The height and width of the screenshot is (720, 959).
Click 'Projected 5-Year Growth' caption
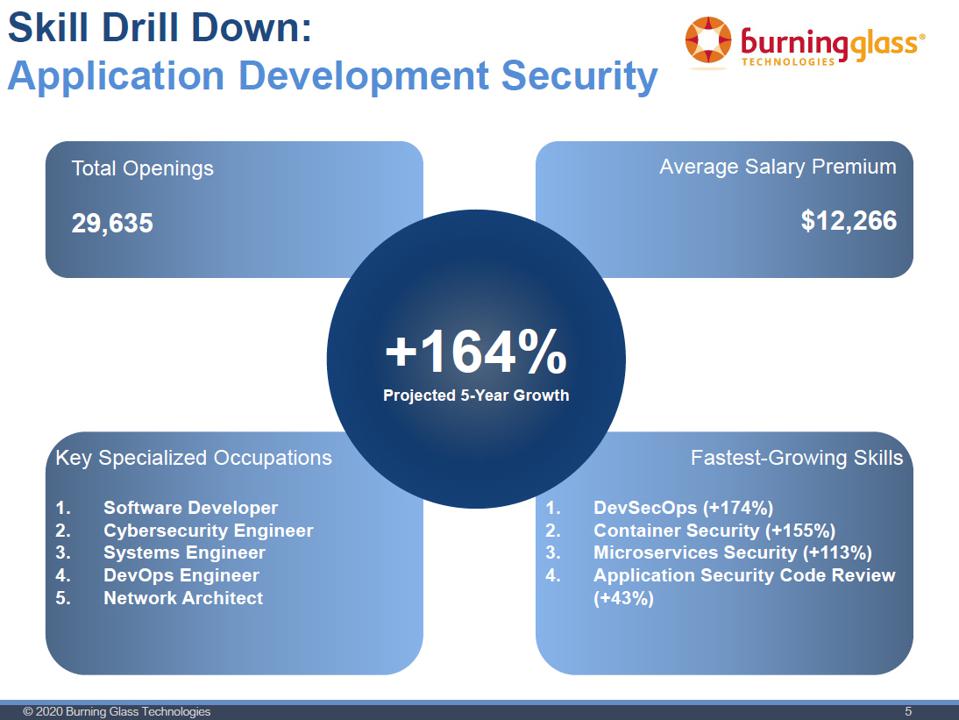476,395
